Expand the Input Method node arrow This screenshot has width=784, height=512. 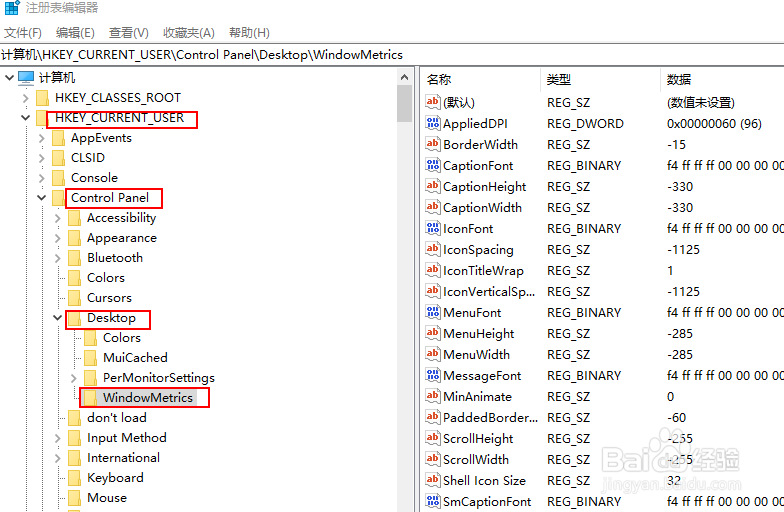[x=58, y=438]
